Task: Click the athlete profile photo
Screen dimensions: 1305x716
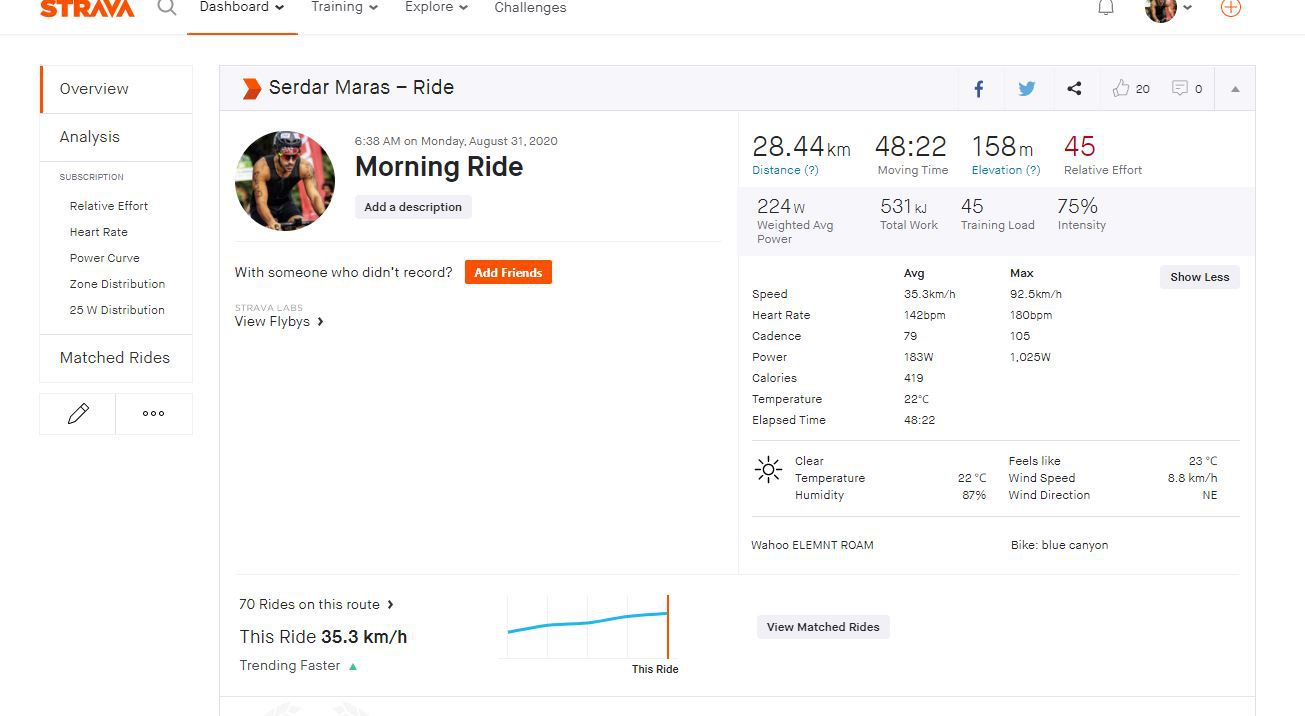Action: pyautogui.click(x=285, y=181)
